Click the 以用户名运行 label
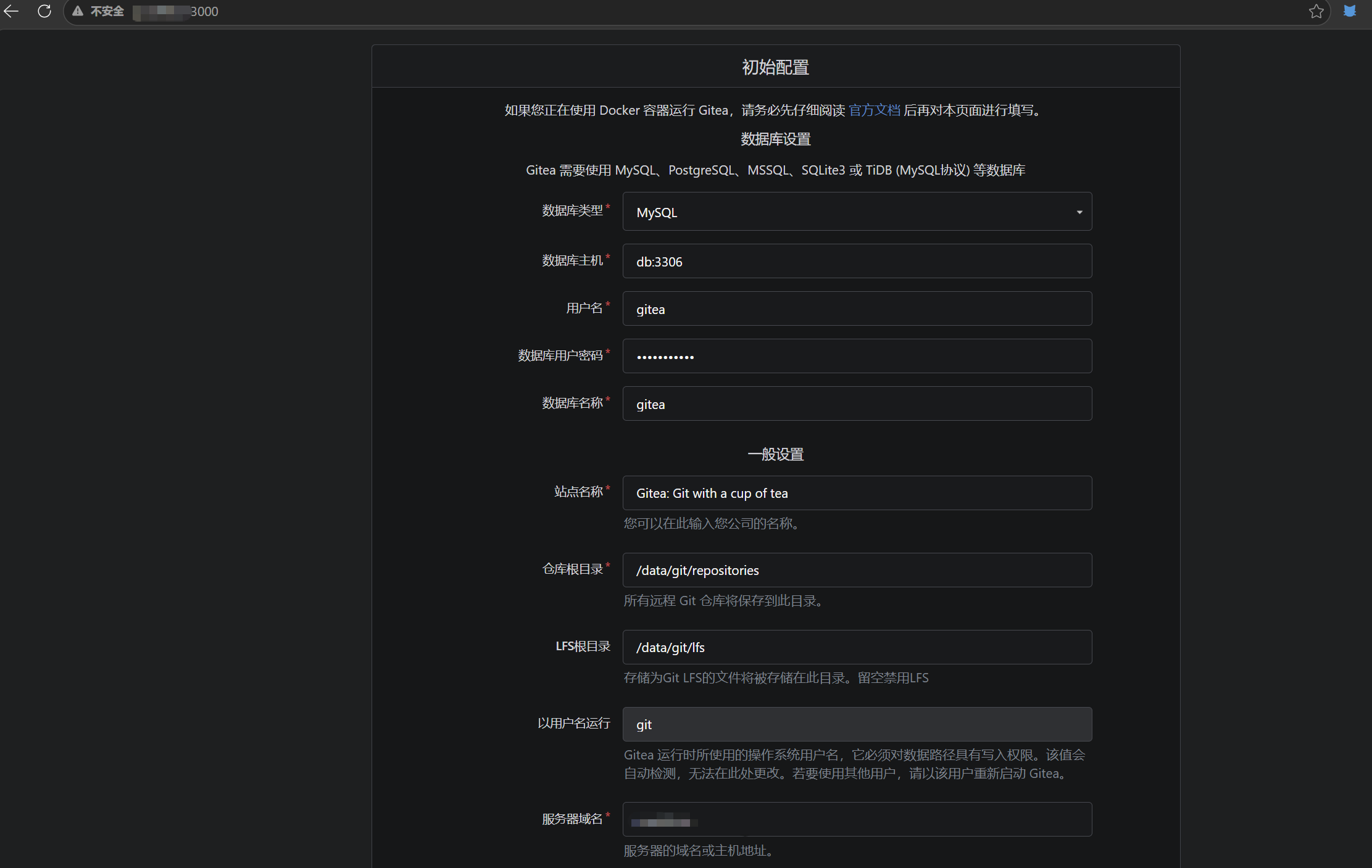The height and width of the screenshot is (868, 1372). click(x=574, y=723)
